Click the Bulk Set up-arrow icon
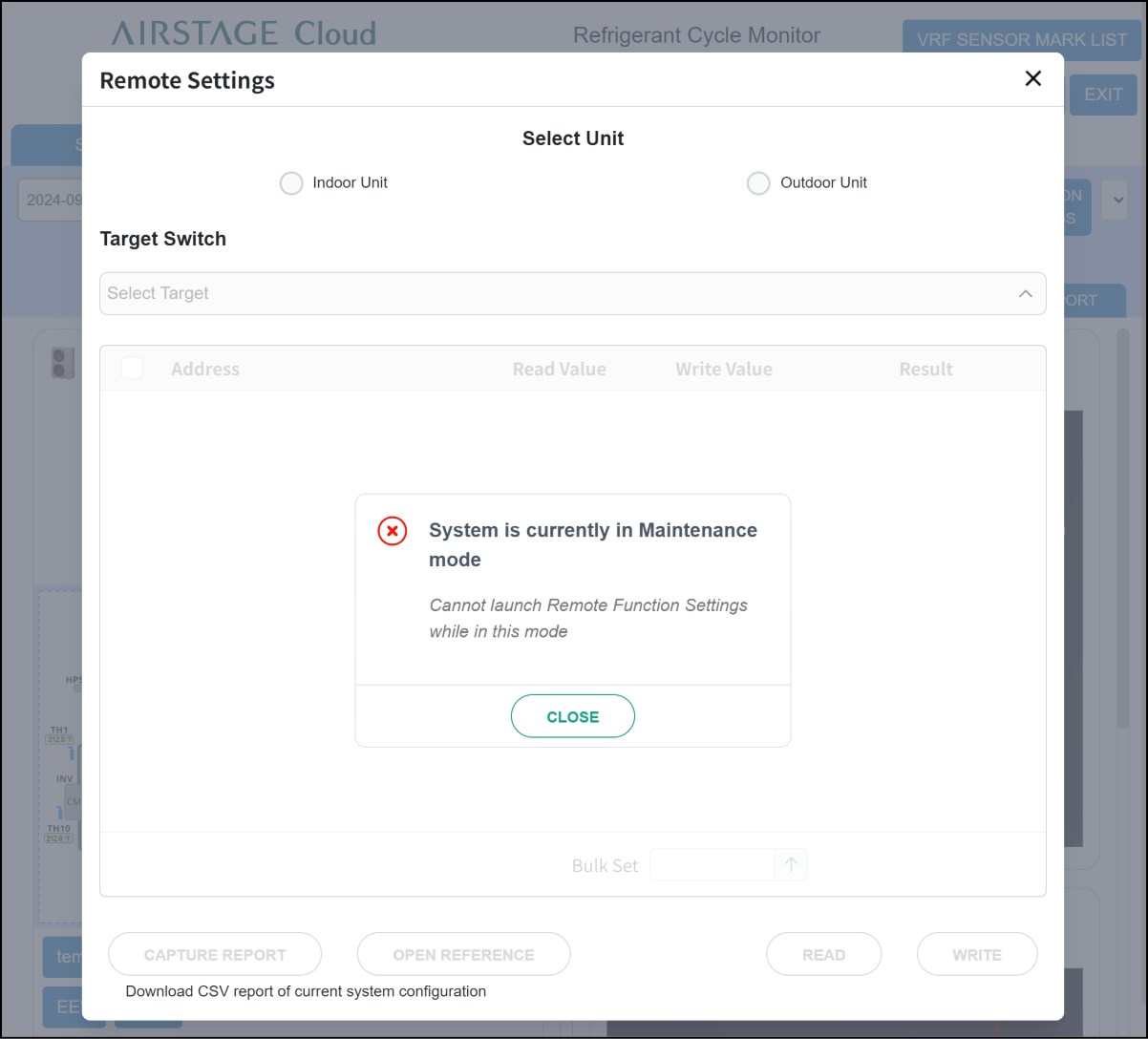 [791, 865]
